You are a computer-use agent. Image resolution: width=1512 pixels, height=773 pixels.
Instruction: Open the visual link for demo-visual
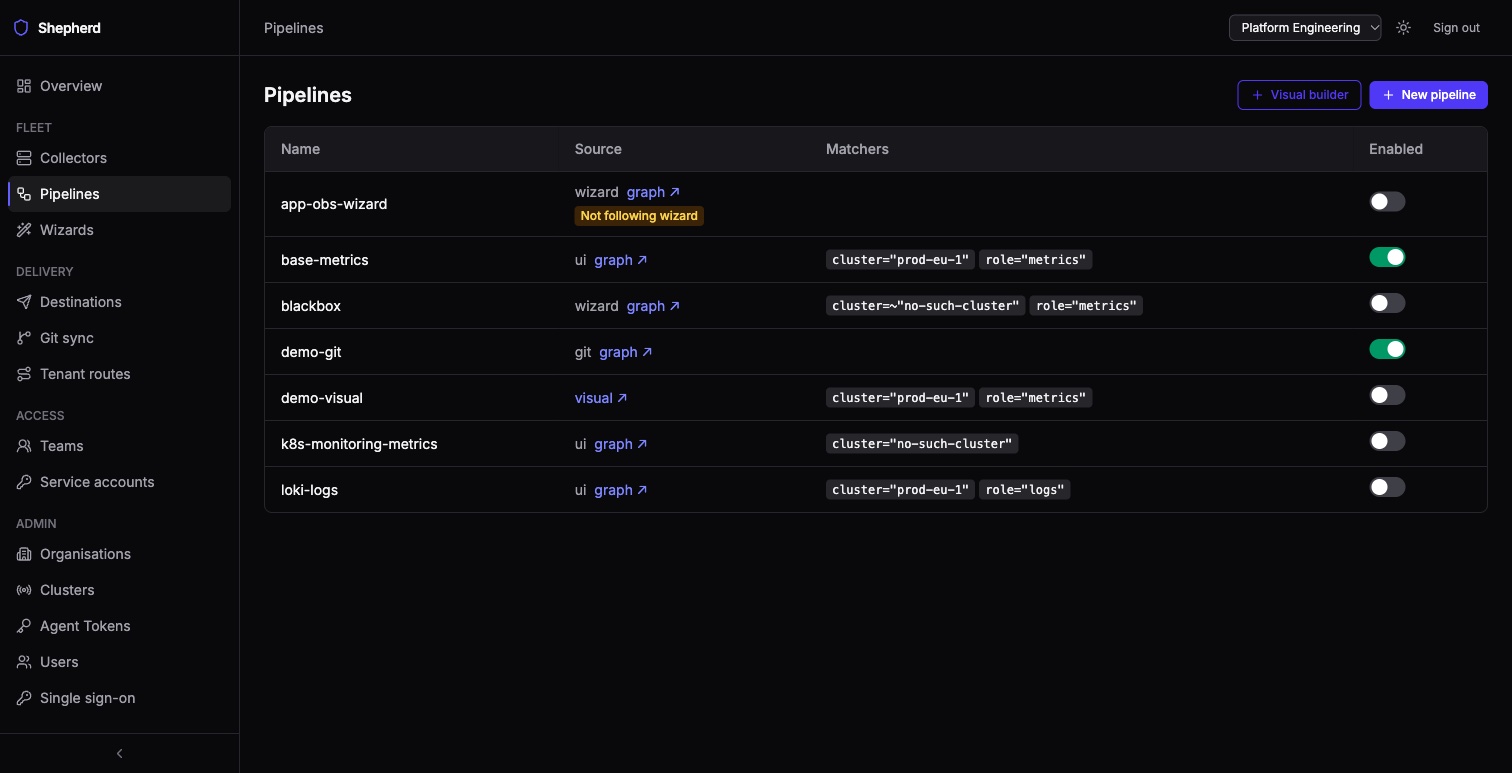tap(601, 398)
